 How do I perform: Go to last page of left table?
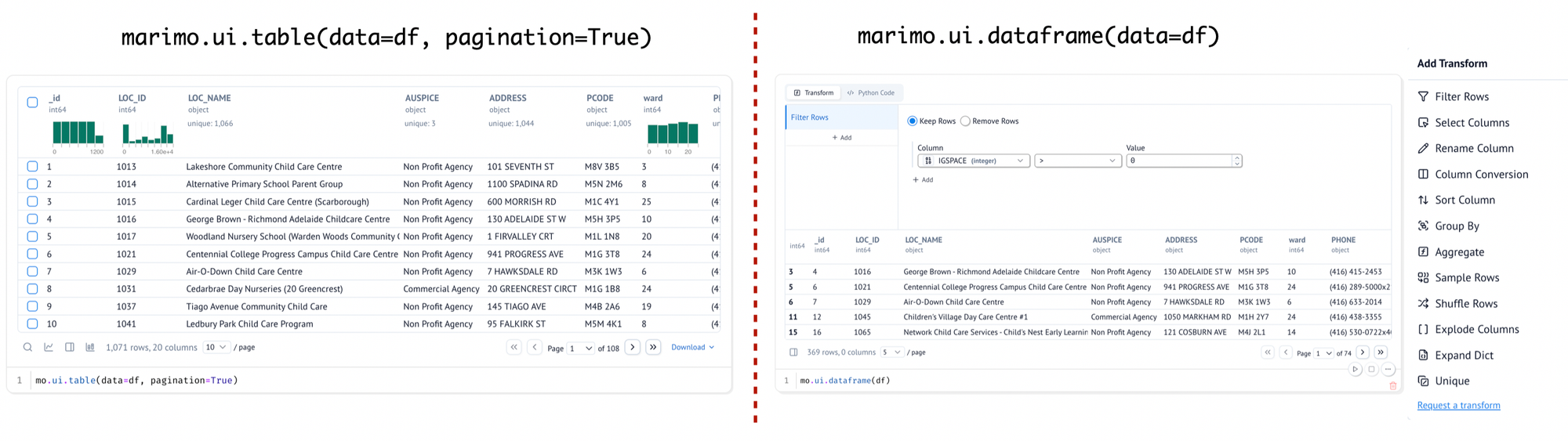[x=653, y=347]
